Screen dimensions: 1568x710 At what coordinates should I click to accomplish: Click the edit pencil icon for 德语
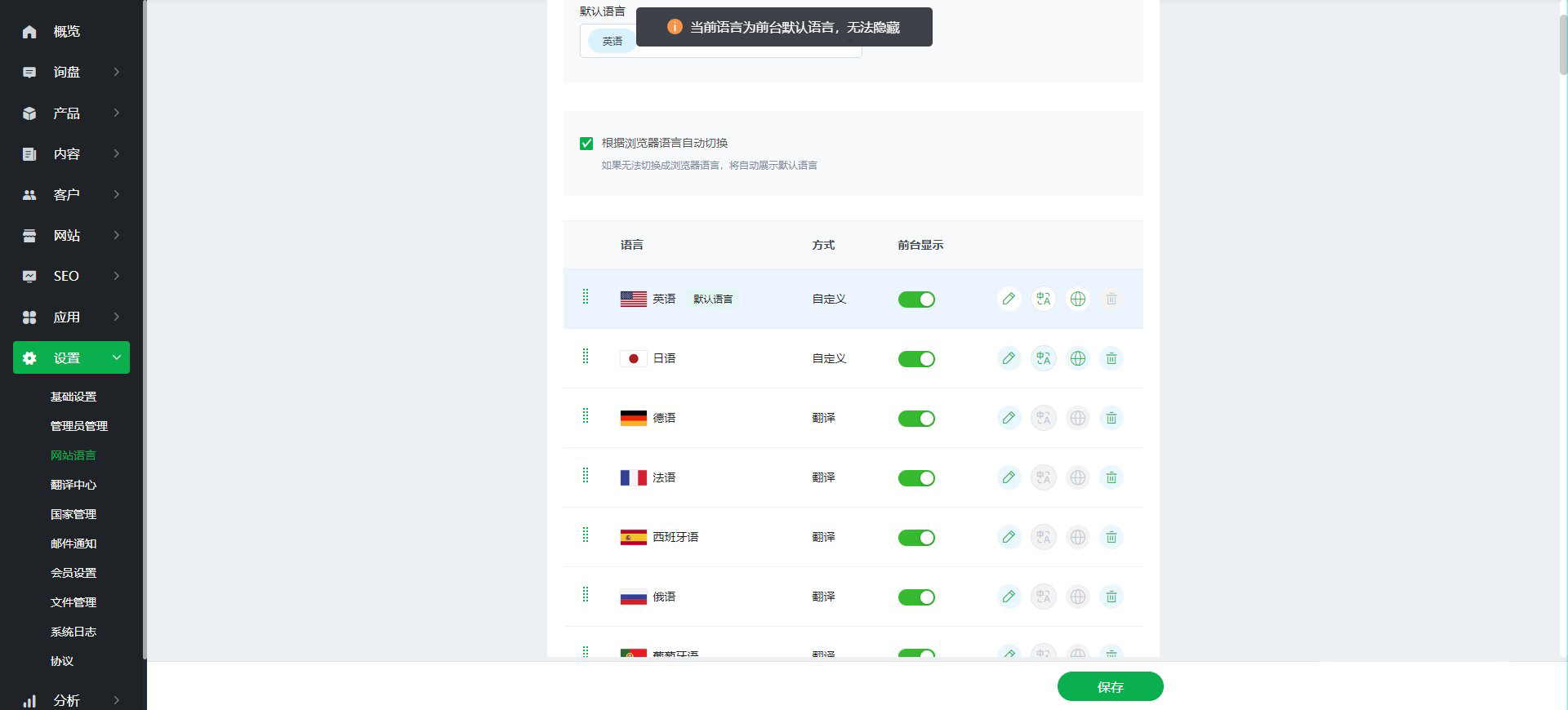(x=1009, y=418)
